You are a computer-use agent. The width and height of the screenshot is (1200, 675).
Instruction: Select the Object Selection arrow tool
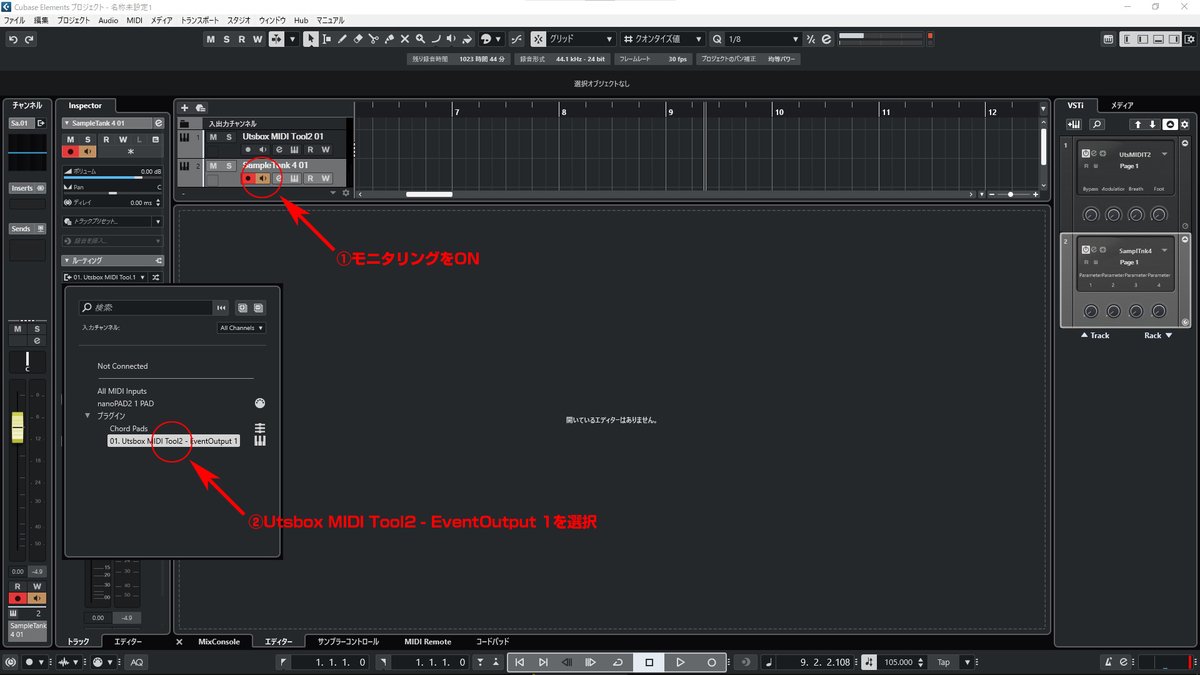pos(311,39)
